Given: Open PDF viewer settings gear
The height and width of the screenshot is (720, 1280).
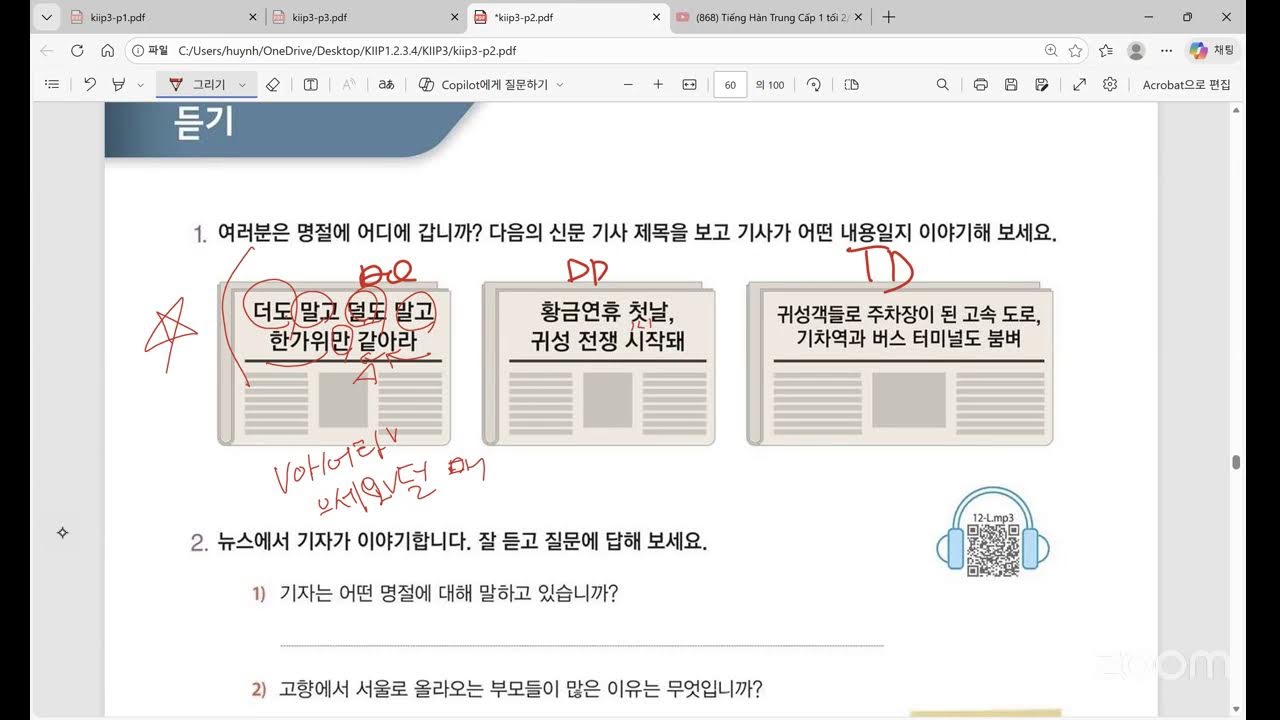Looking at the screenshot, I should pos(1110,85).
